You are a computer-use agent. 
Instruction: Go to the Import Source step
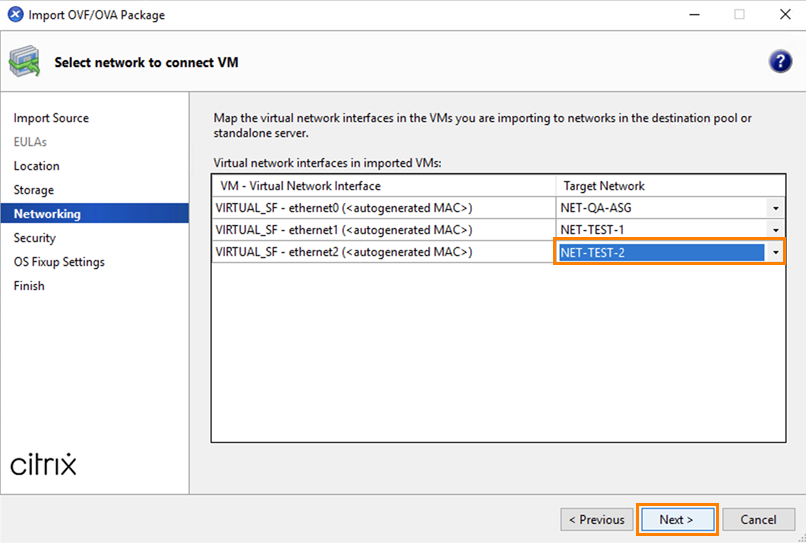(x=51, y=118)
